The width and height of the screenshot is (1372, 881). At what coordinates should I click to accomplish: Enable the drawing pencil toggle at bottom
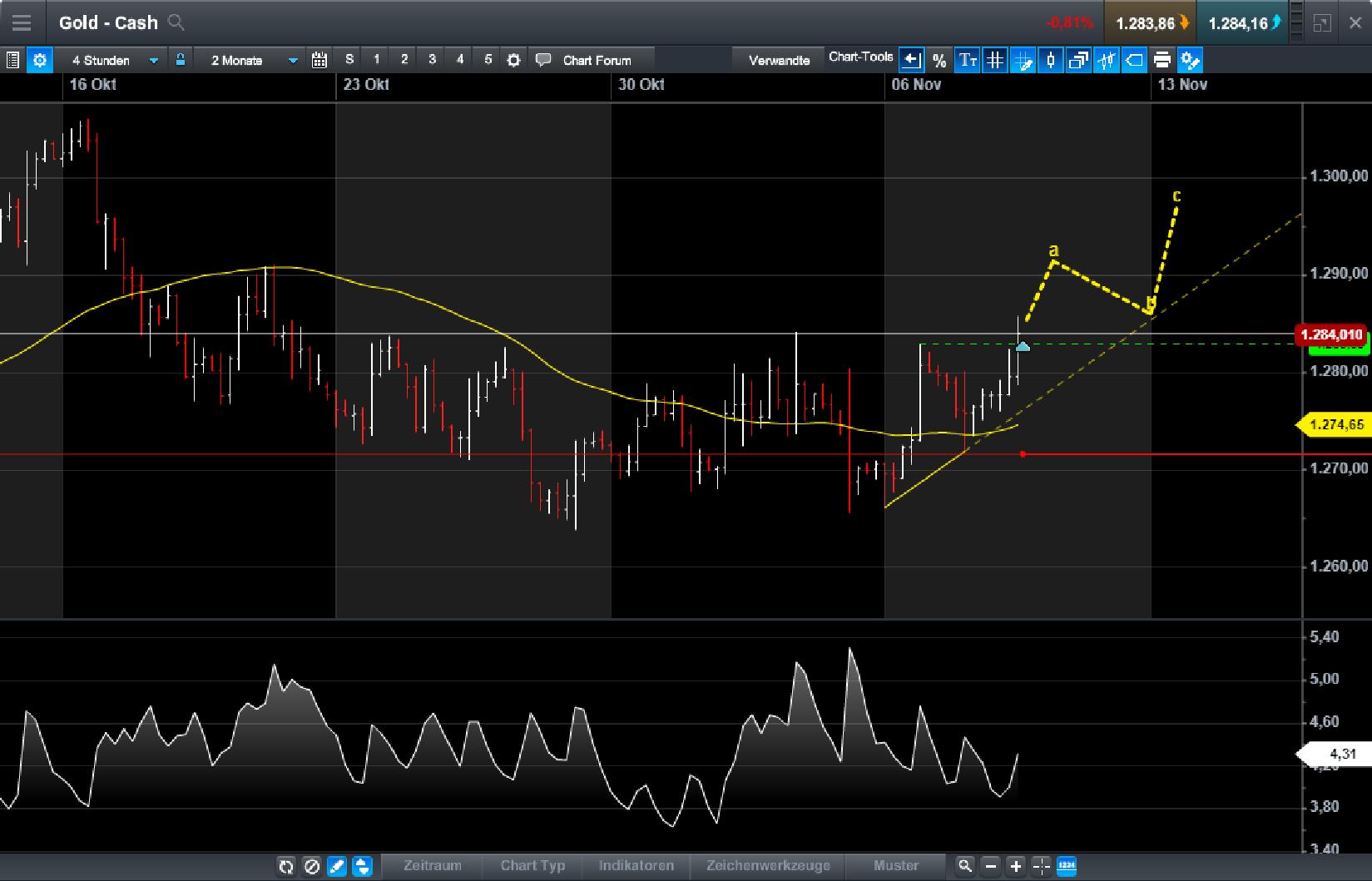(x=337, y=866)
